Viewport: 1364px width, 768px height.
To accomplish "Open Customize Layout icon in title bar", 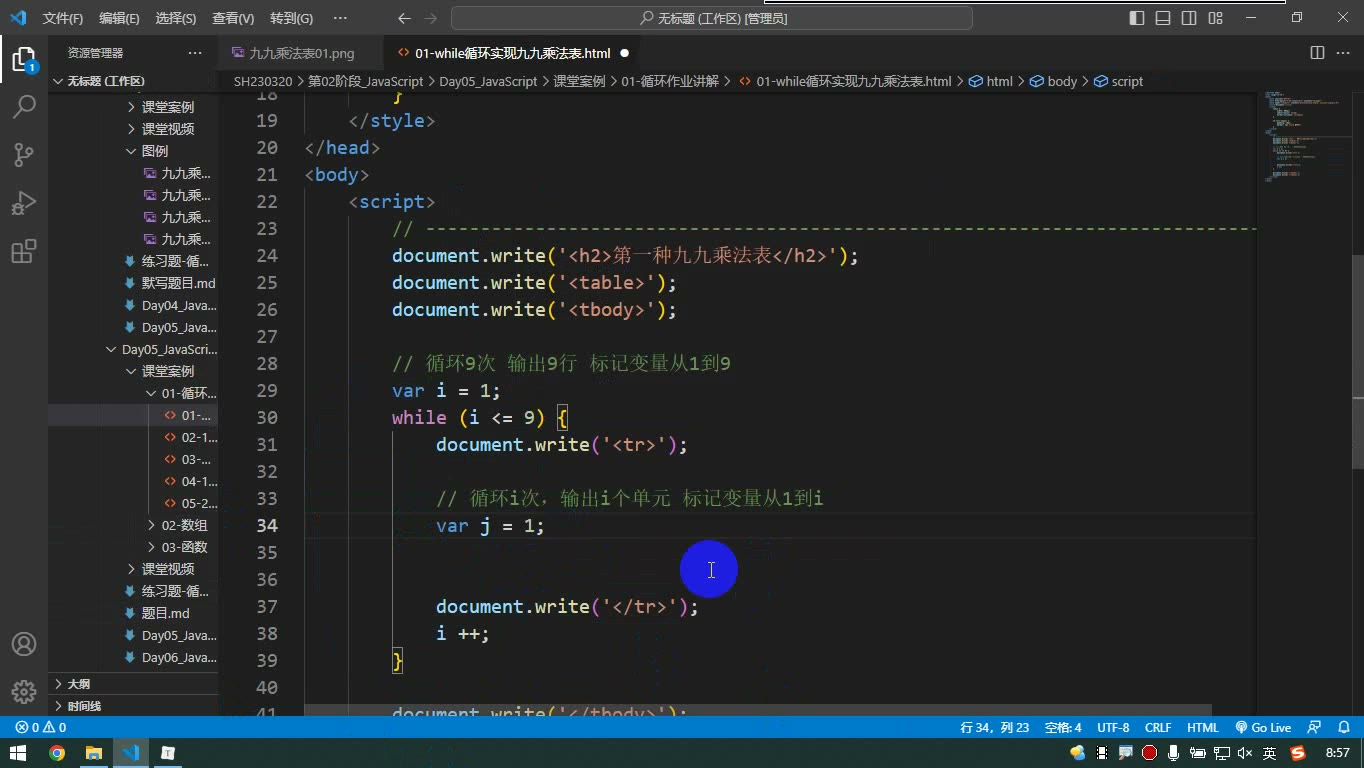I will click(x=1215, y=18).
